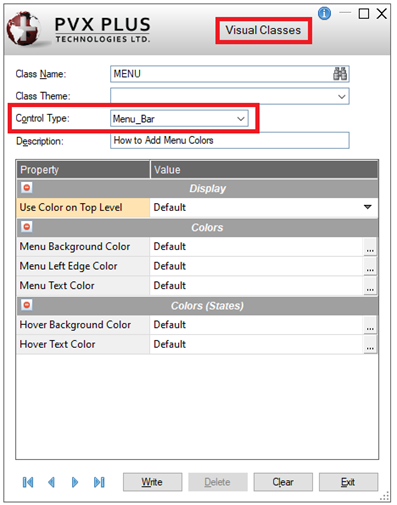397x505 pixels.
Task: Click the Clear button
Action: pyautogui.click(x=283, y=482)
